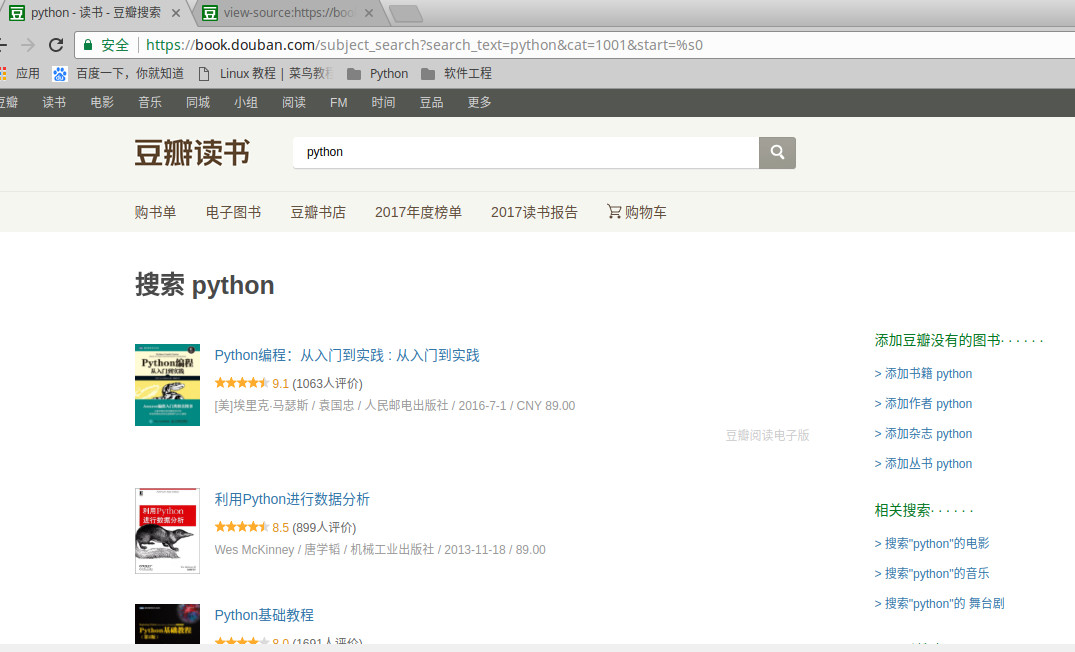Open the 购书单 link
The height and width of the screenshot is (652, 1075).
click(156, 212)
